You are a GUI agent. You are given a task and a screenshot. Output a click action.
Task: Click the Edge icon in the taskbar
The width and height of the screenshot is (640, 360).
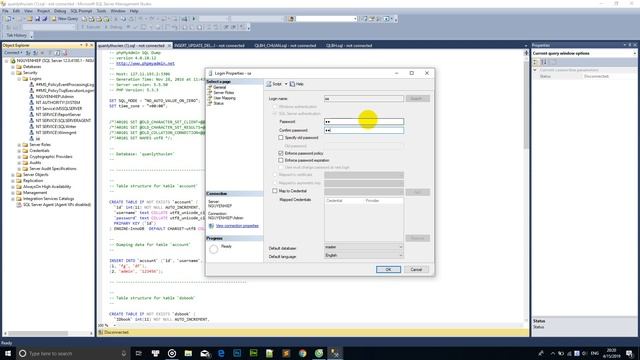click(x=221, y=353)
